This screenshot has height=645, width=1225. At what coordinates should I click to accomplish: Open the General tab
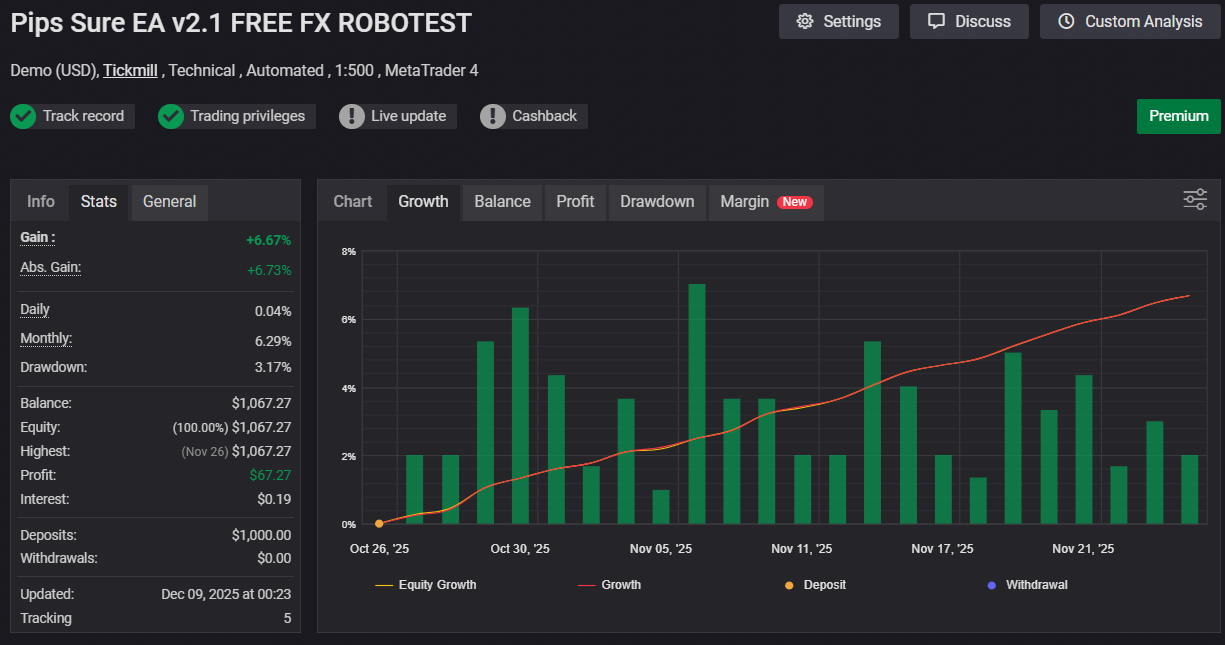169,201
